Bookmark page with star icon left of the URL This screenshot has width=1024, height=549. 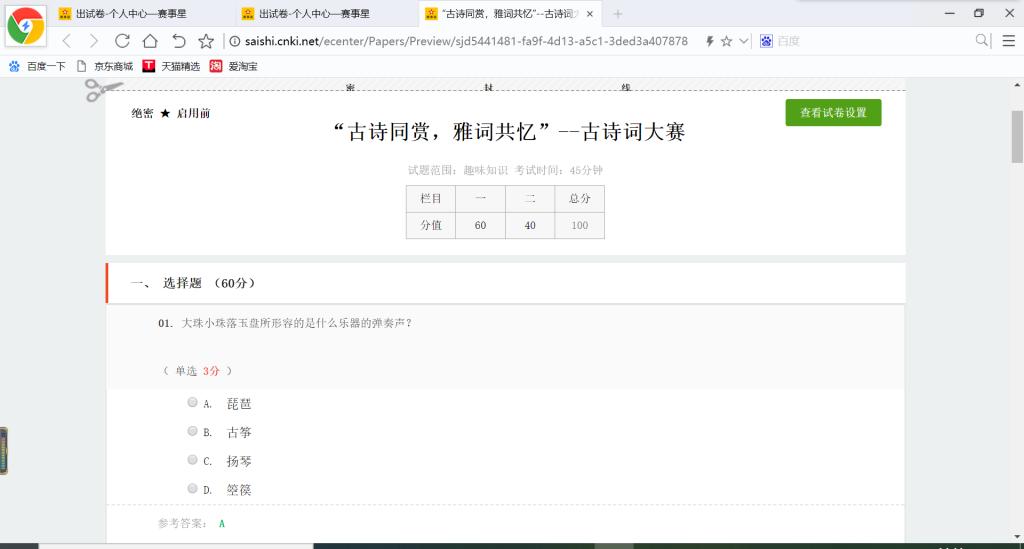(x=206, y=41)
